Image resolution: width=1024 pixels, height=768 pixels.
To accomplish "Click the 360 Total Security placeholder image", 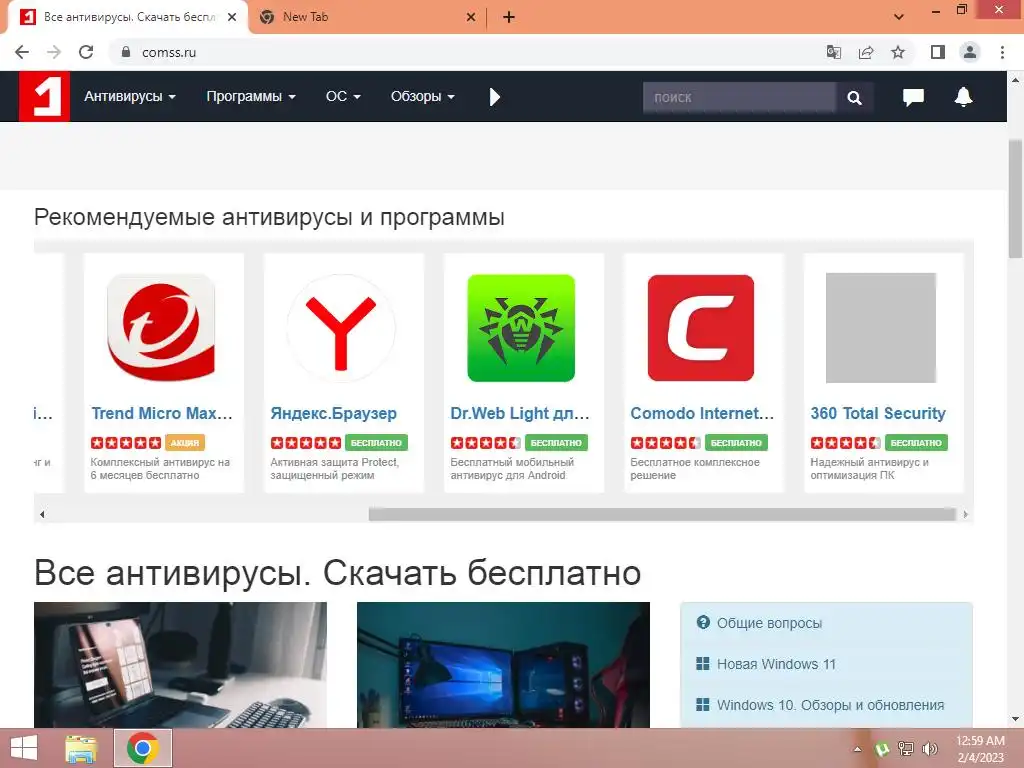I will click(x=880, y=327).
